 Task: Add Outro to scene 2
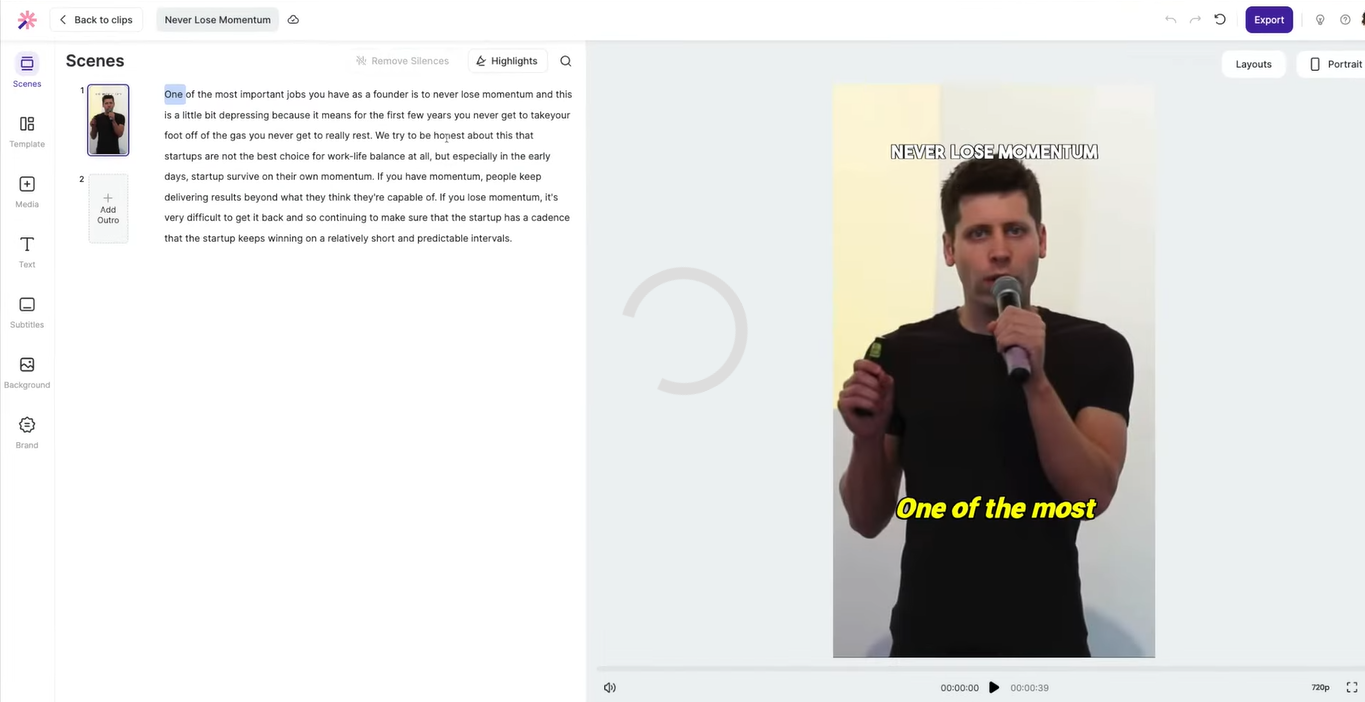(107, 208)
